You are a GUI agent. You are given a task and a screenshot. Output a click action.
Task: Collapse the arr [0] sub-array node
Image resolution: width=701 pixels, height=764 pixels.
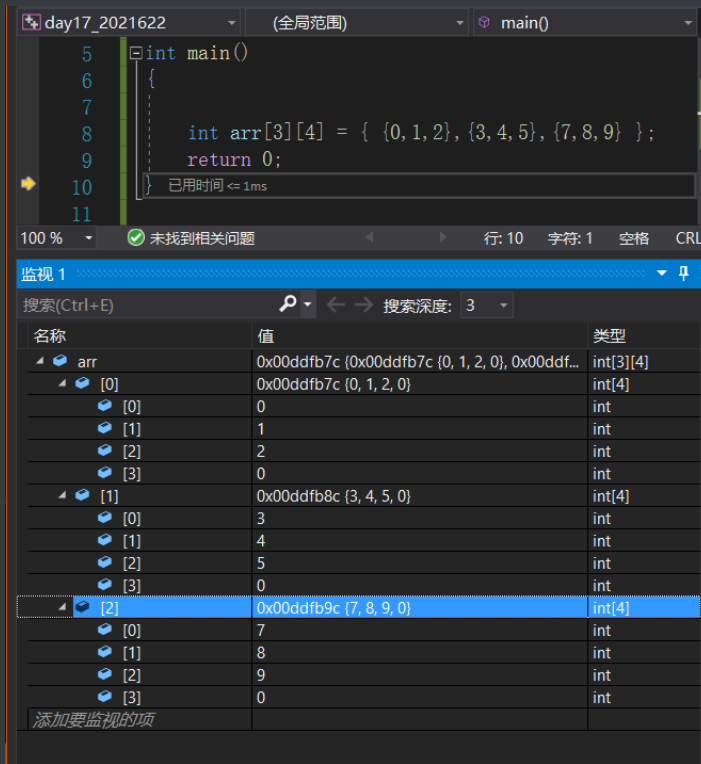coord(62,383)
